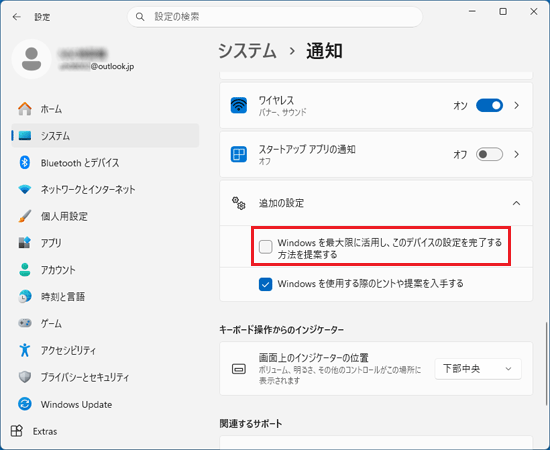Click the 時刻と言語 globe clock icon
Screen dimensions: 550x450
25,296
